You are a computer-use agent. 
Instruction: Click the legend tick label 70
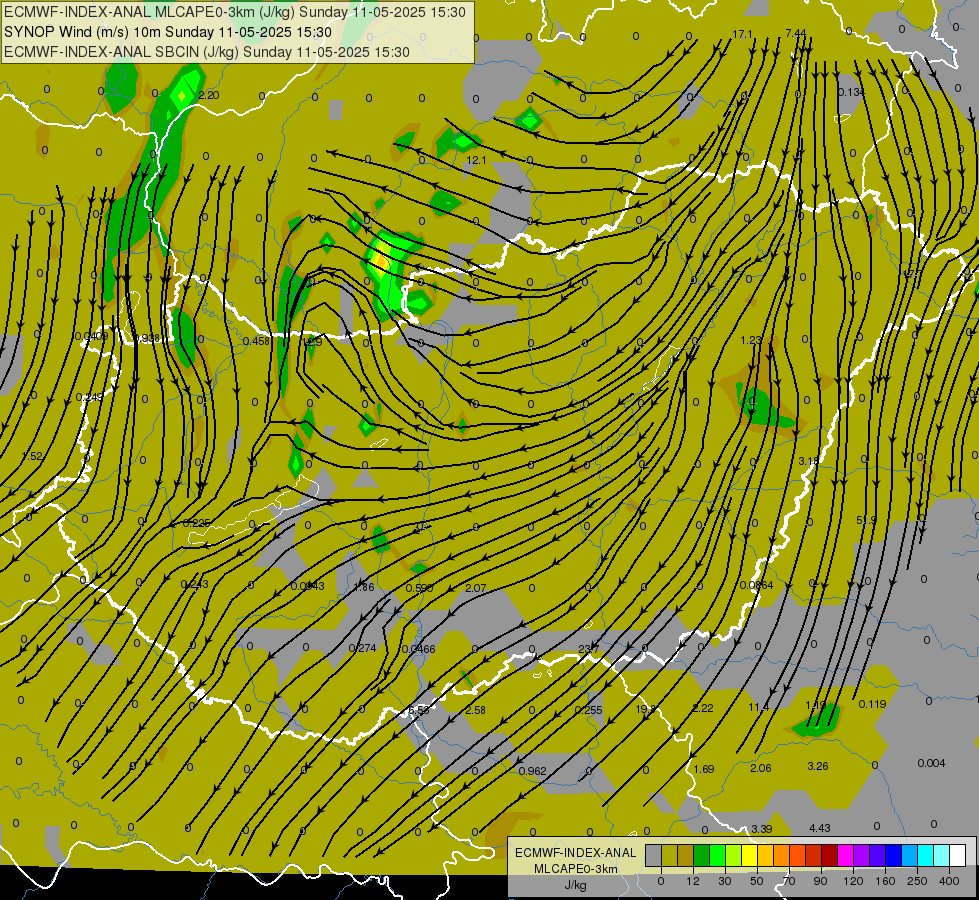point(789,881)
